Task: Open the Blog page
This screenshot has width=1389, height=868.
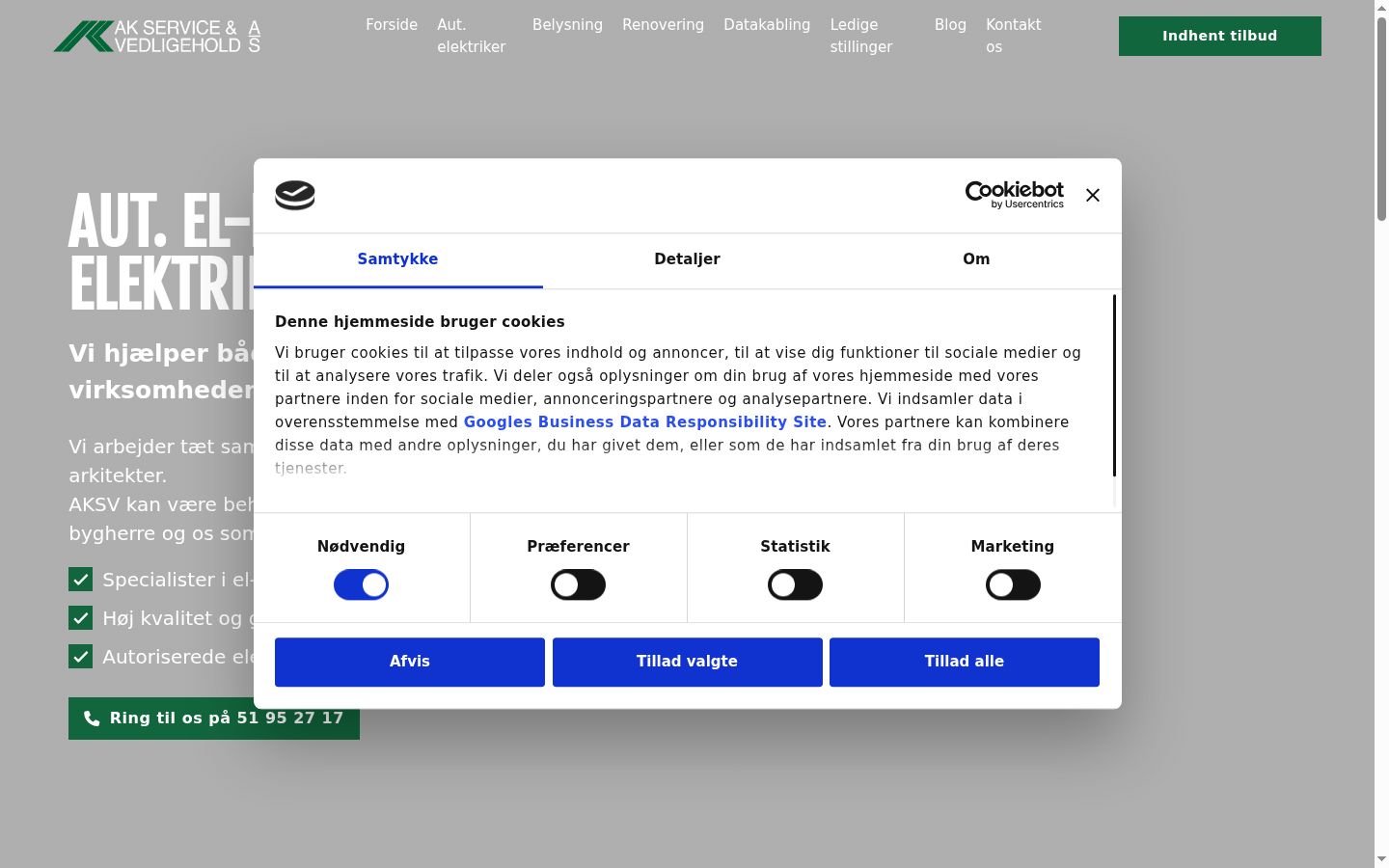Action: pos(950,25)
